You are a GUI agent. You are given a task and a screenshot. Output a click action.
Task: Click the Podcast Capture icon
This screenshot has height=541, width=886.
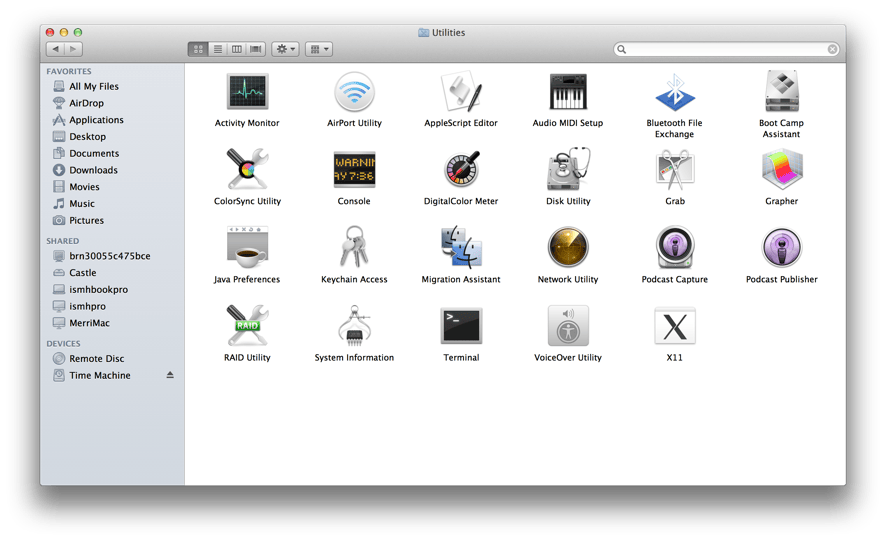tap(675, 247)
